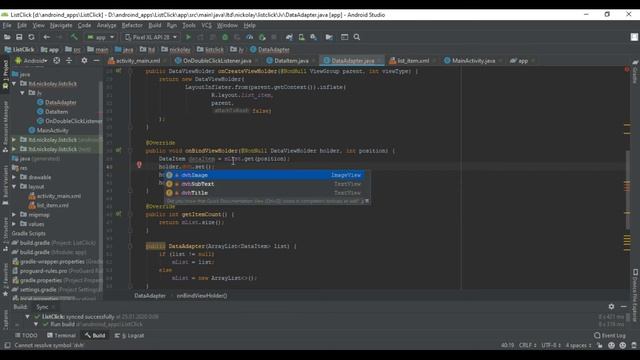This screenshot has width=640, height=360.
Task: Open the Pixel XL API 28 device dropdown
Action: (151, 37)
